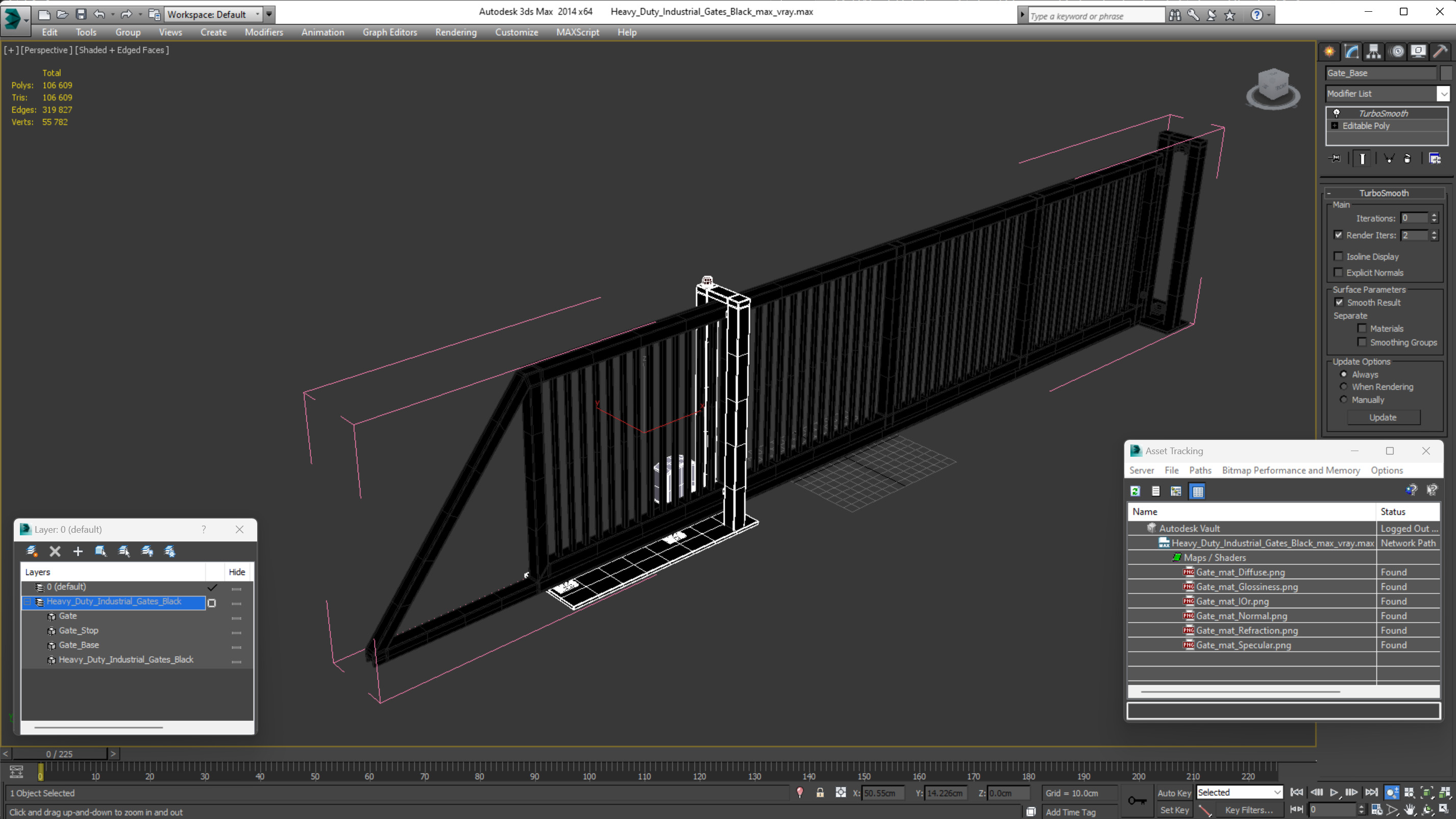The image size is (1456, 819).
Task: Select the Gate_Base layer in layers panel
Action: pyautogui.click(x=79, y=644)
